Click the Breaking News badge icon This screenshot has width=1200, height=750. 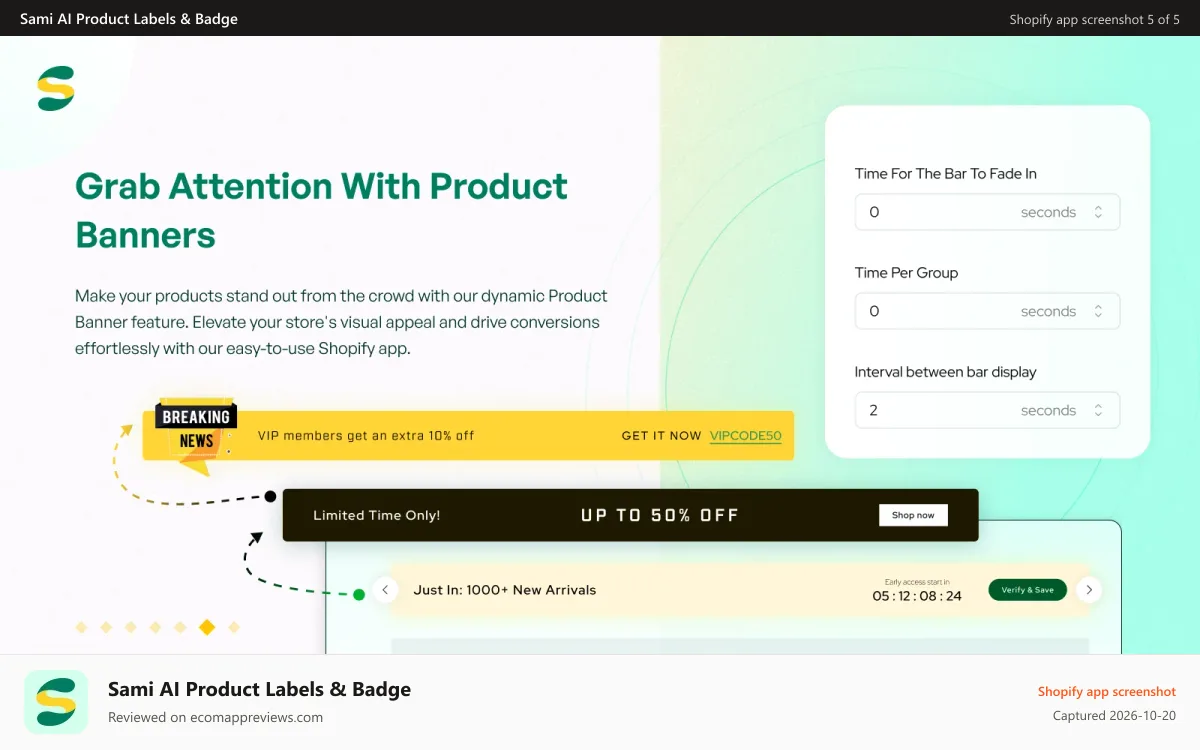(196, 437)
